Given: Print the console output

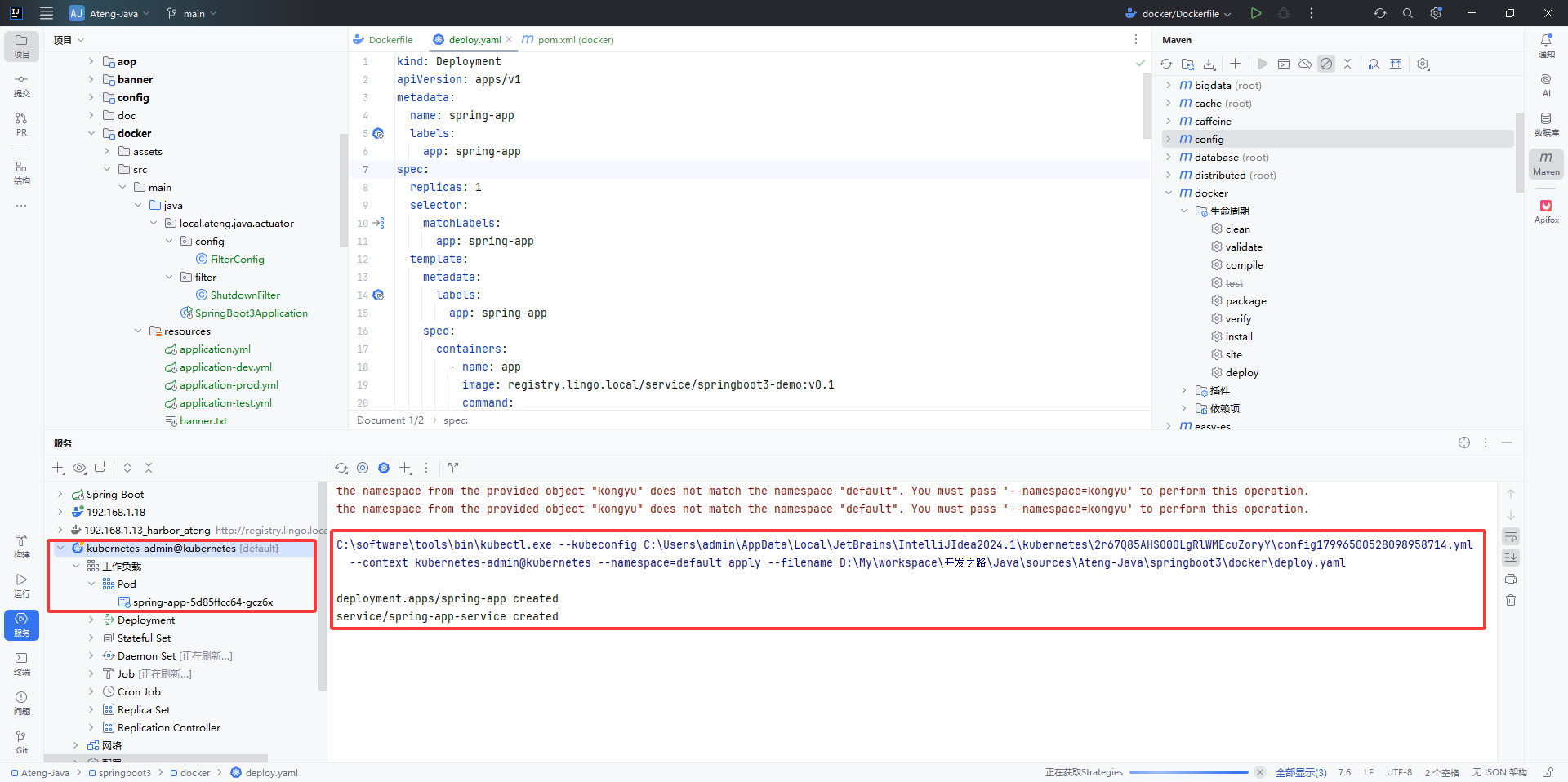Looking at the screenshot, I should [1511, 579].
